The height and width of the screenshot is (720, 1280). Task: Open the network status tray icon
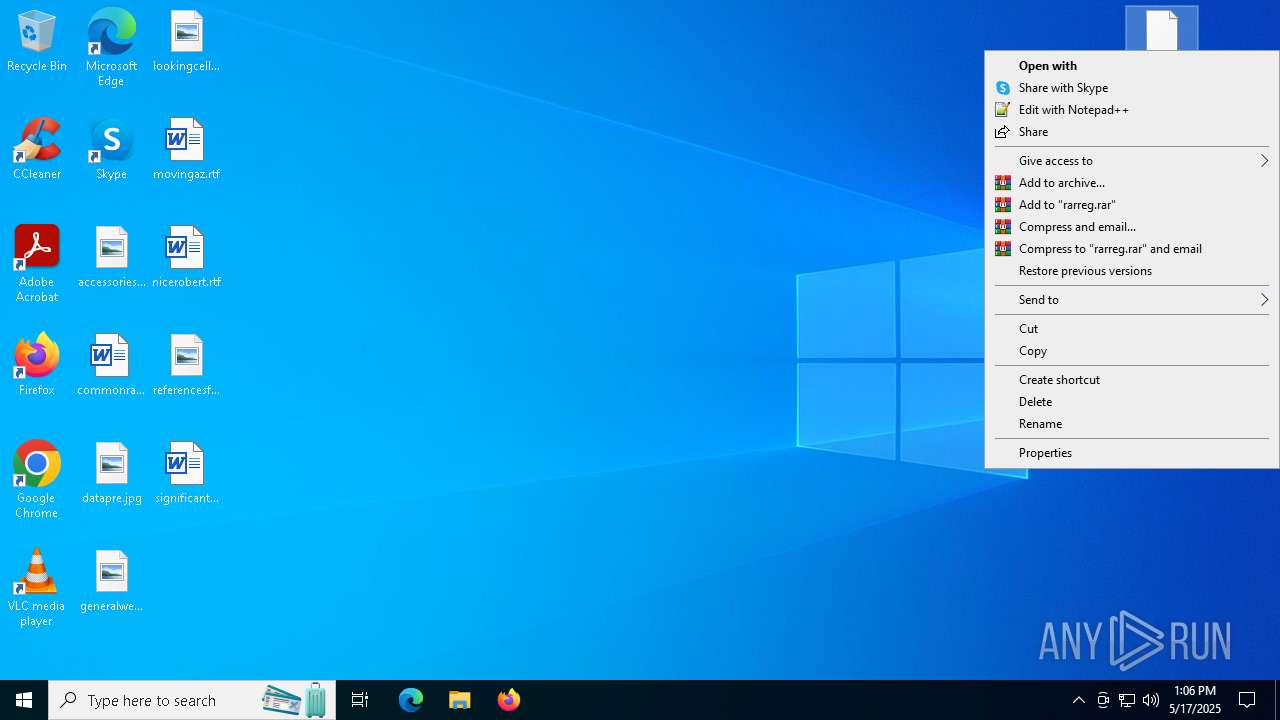point(1127,700)
